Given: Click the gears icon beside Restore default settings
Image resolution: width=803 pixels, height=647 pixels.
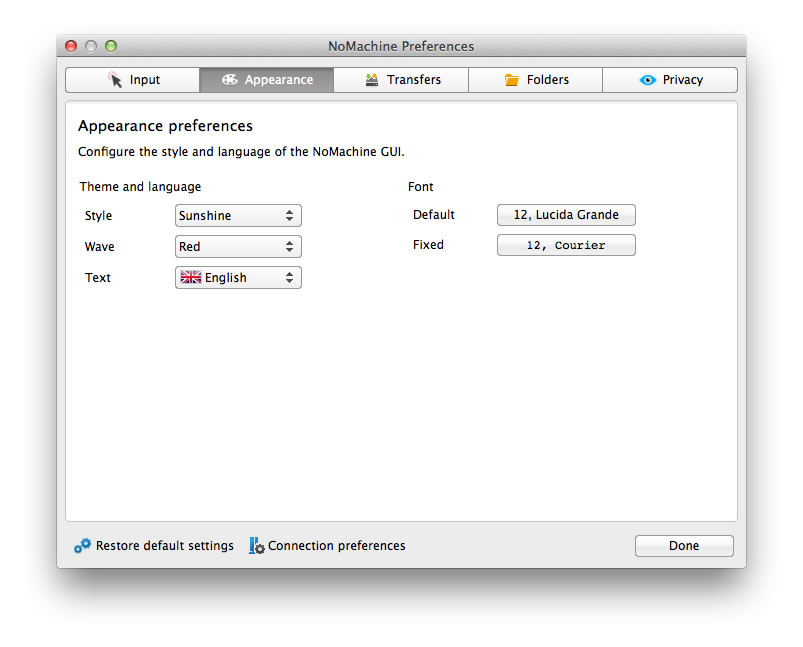Looking at the screenshot, I should [82, 546].
